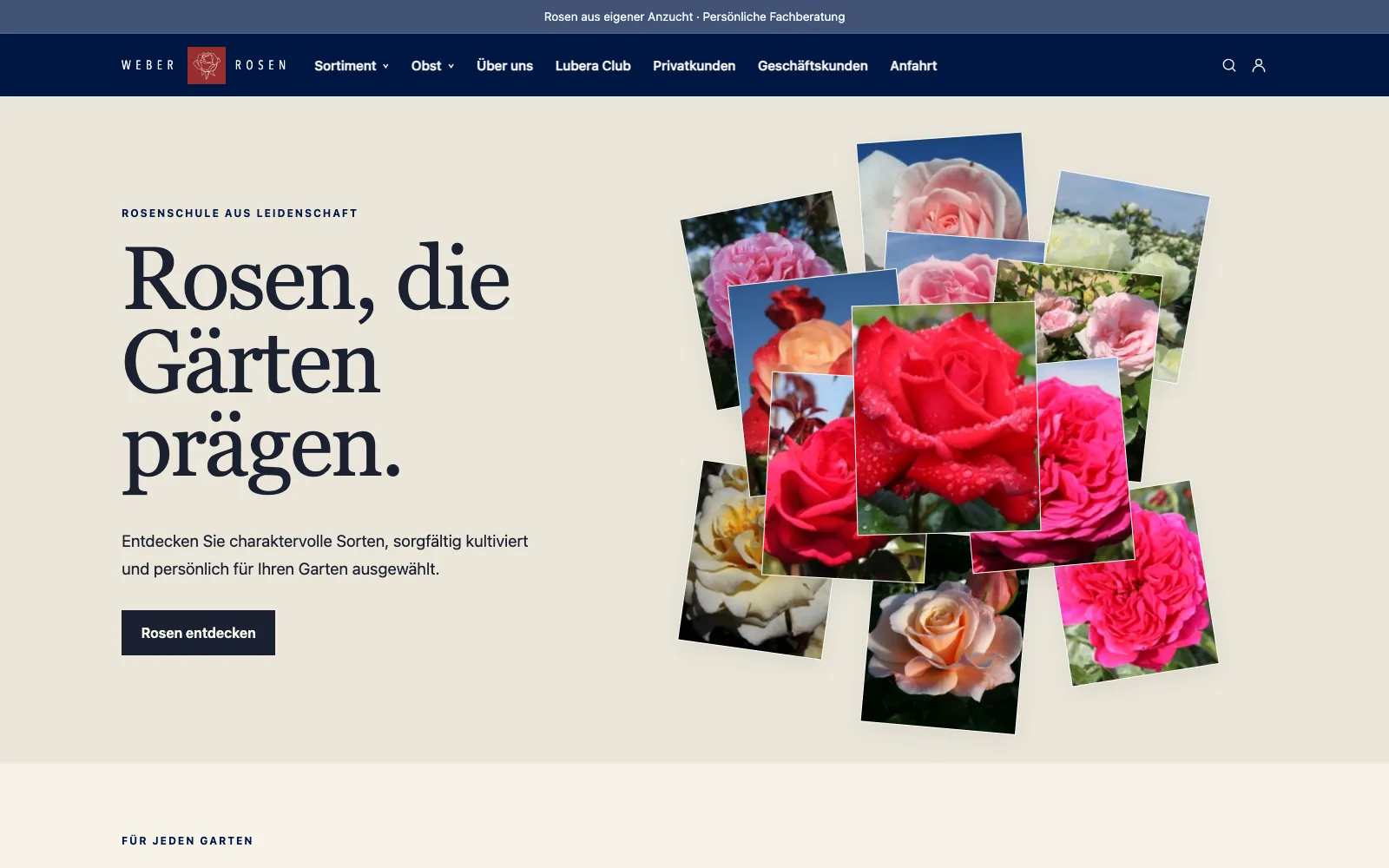Click the red rose logo emblem
The image size is (1389, 868).
(207, 65)
